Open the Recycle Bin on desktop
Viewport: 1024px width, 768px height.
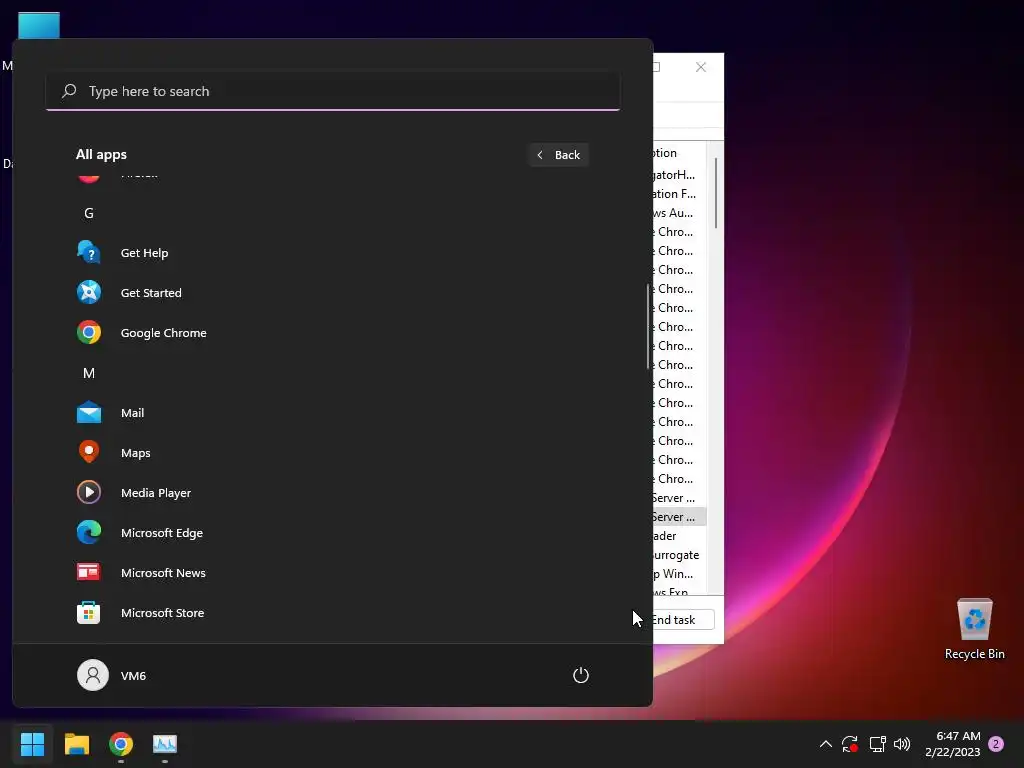pyautogui.click(x=974, y=630)
